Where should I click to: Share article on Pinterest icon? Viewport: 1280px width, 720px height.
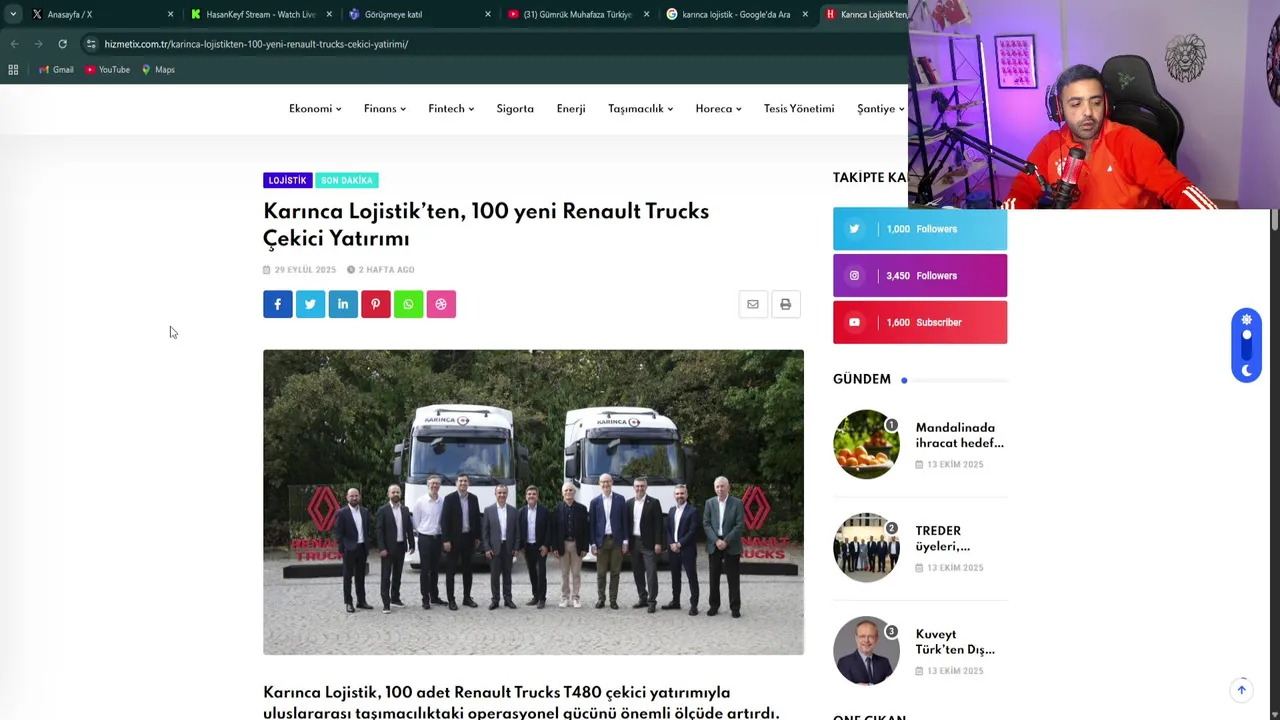coord(376,304)
